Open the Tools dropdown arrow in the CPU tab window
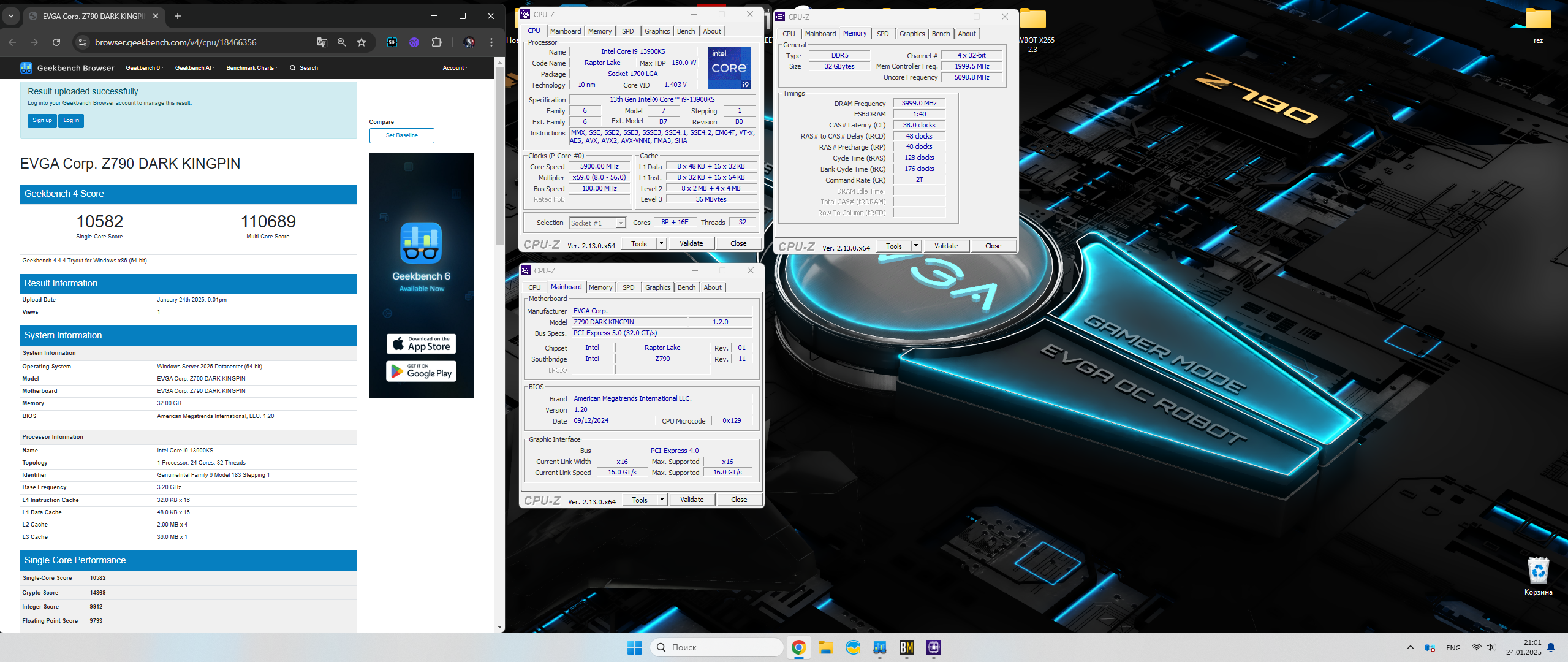Image resolution: width=1568 pixels, height=662 pixels. [x=661, y=243]
